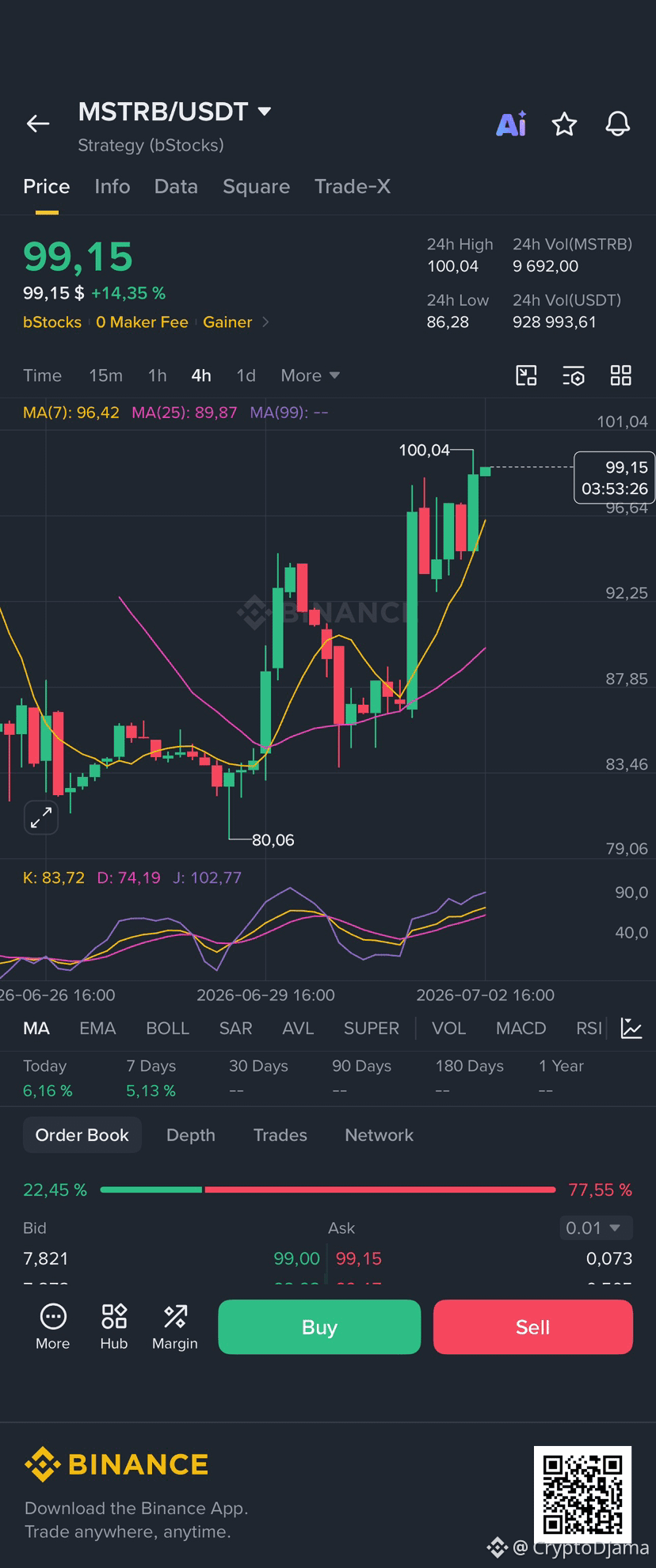Screen dimensions: 656x1568
Task: Enable the MA indicator
Action: pyautogui.click(x=36, y=1028)
